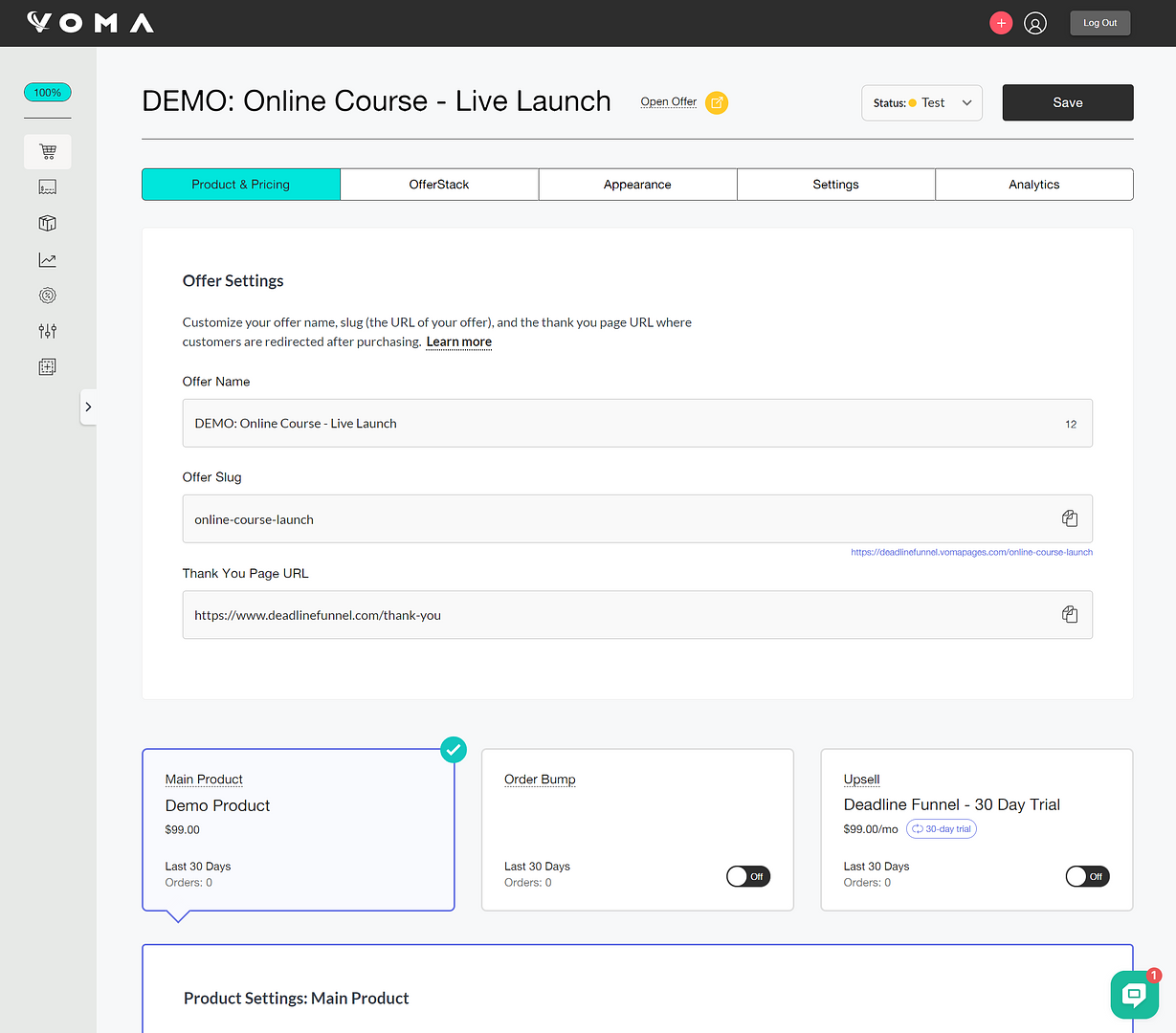Click the Demo Product title
Screen dimensions: 1176x1033
[x=218, y=805]
